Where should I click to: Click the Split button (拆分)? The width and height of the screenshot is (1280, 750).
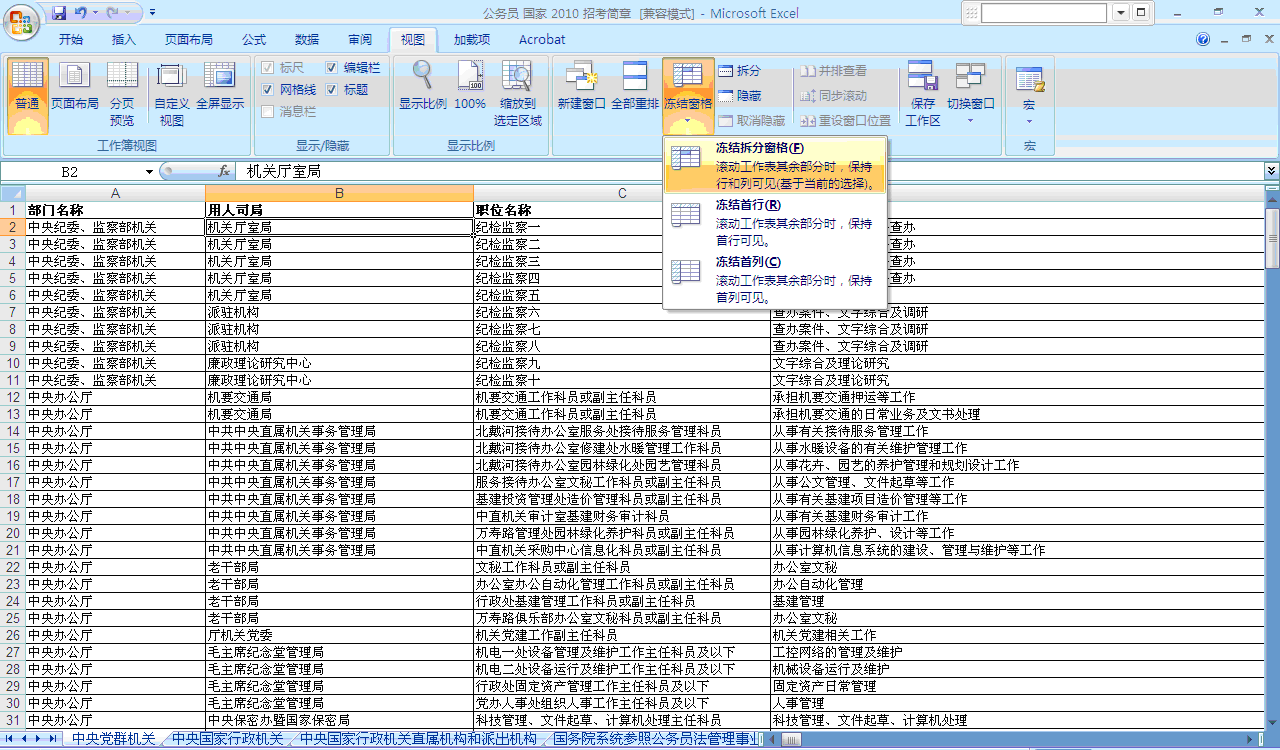739,71
